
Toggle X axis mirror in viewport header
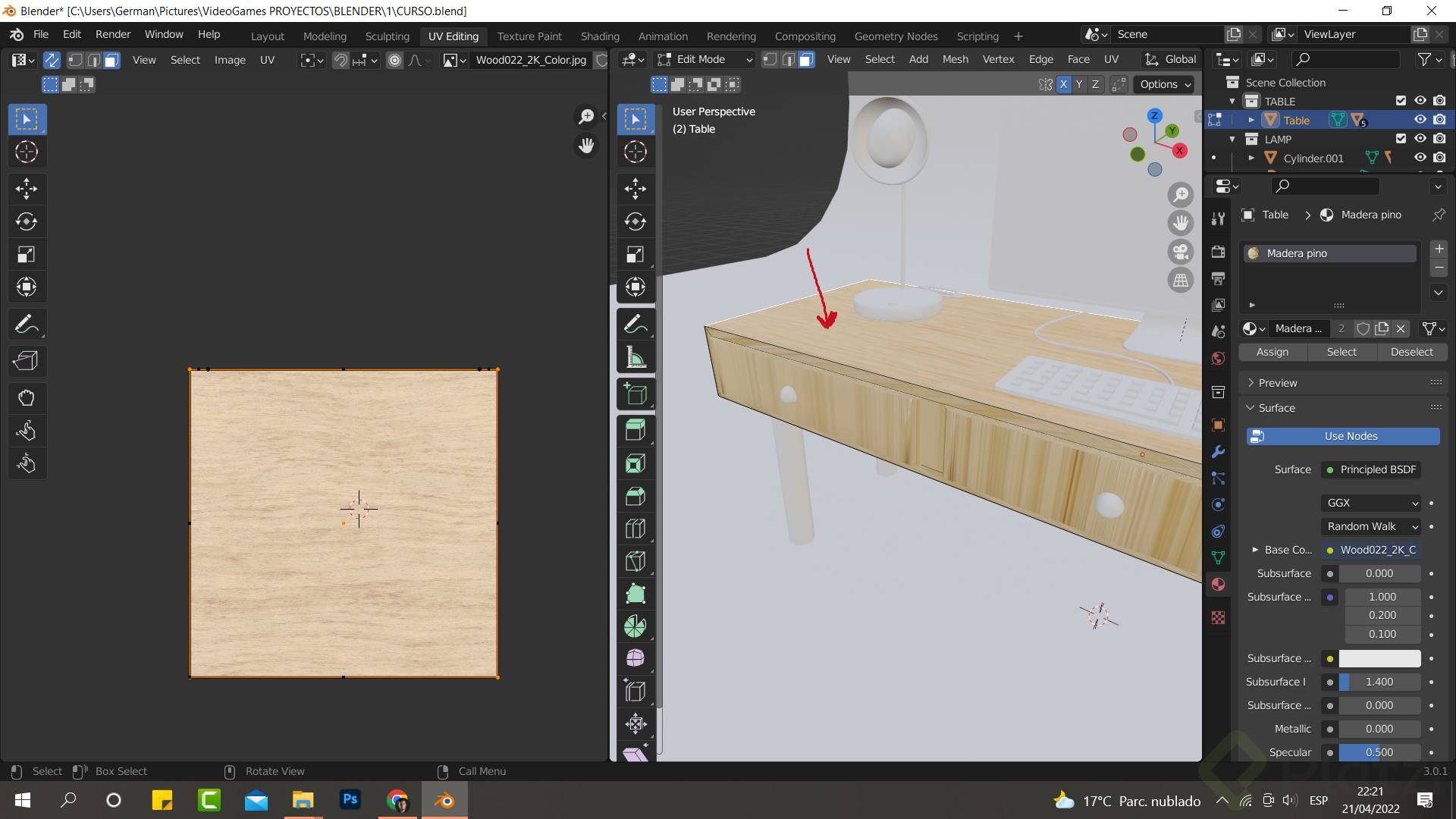[x=1063, y=84]
